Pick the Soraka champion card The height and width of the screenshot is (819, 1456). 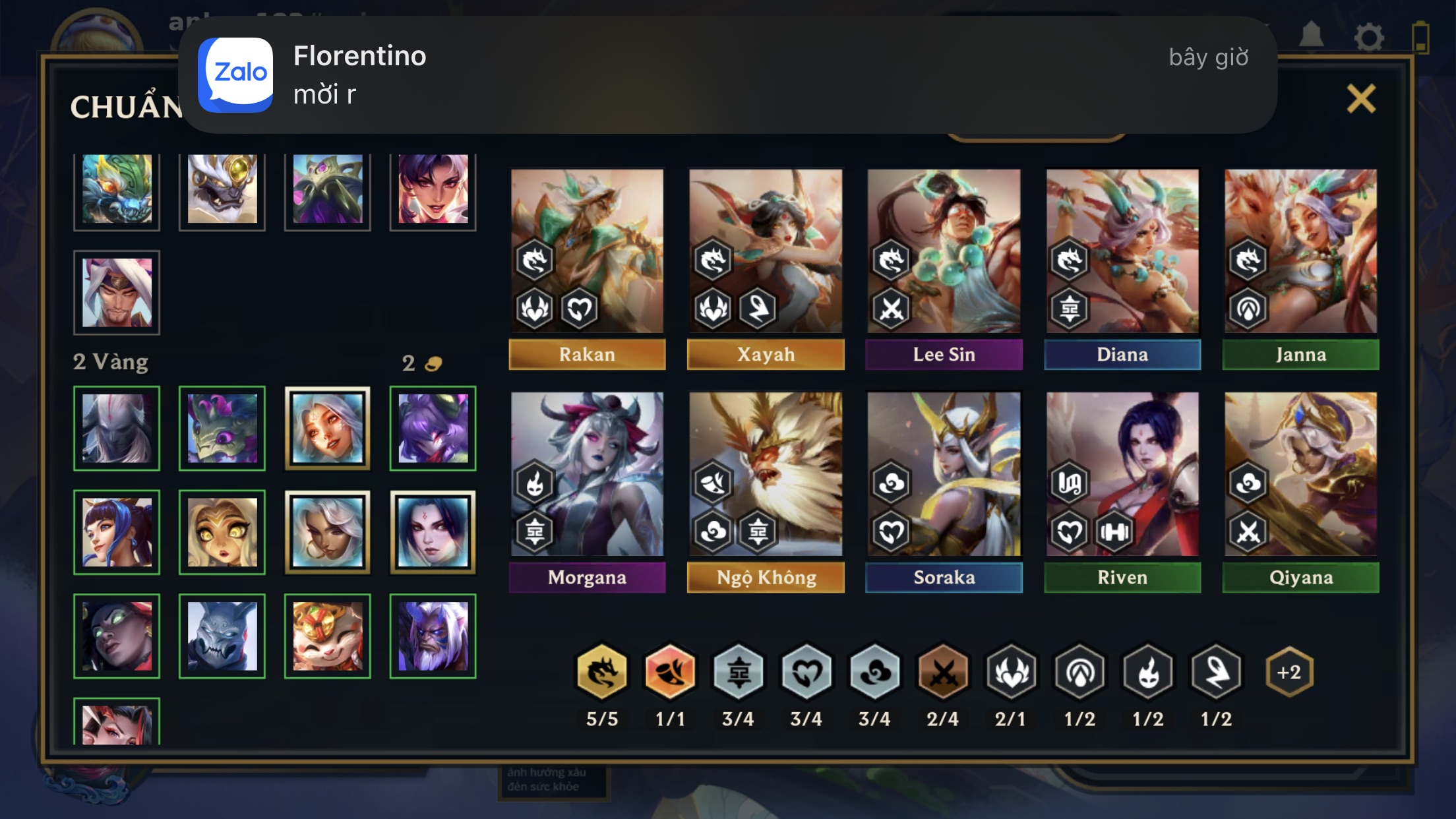(944, 492)
